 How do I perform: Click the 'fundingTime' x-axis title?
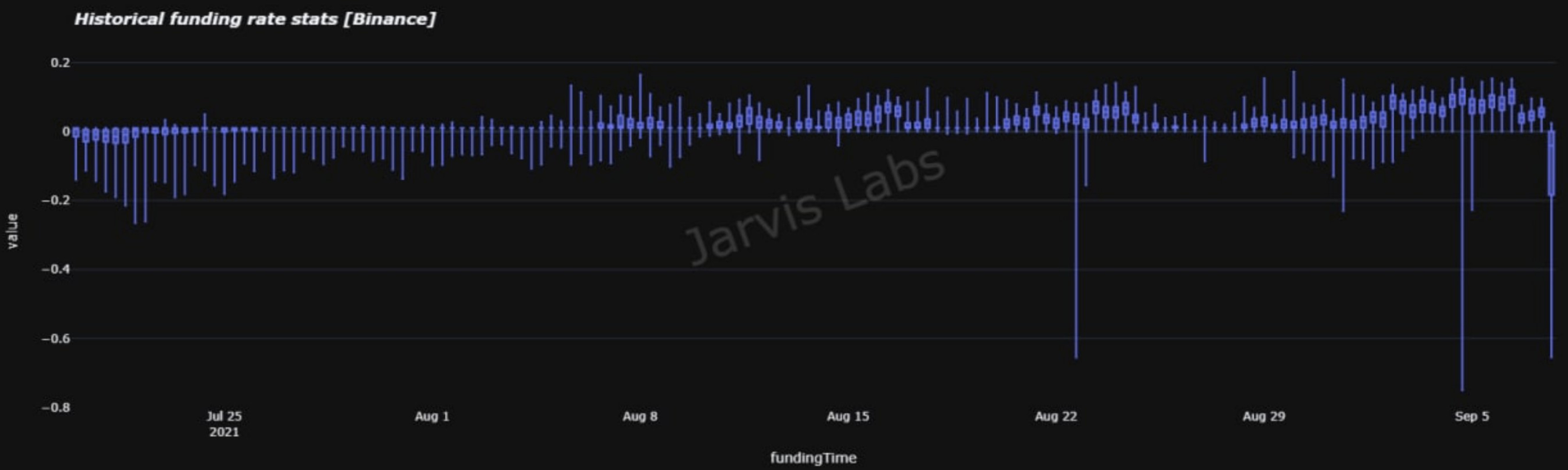point(813,458)
